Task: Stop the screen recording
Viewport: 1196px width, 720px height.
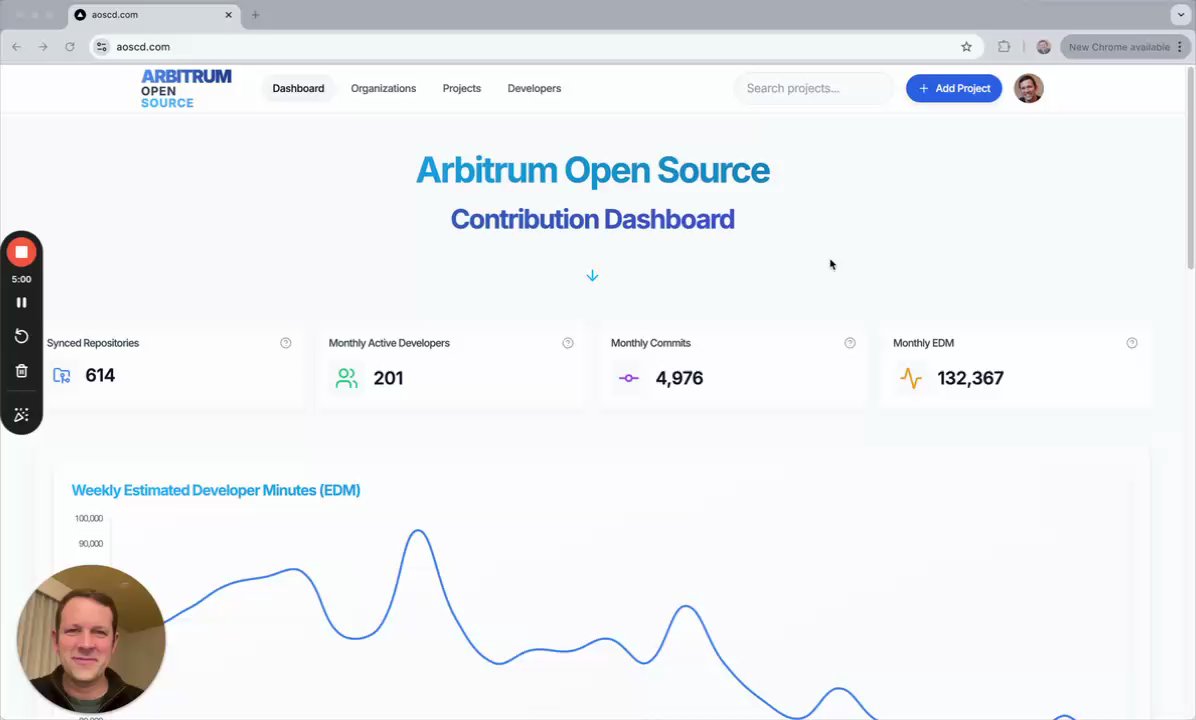Action: (21, 252)
